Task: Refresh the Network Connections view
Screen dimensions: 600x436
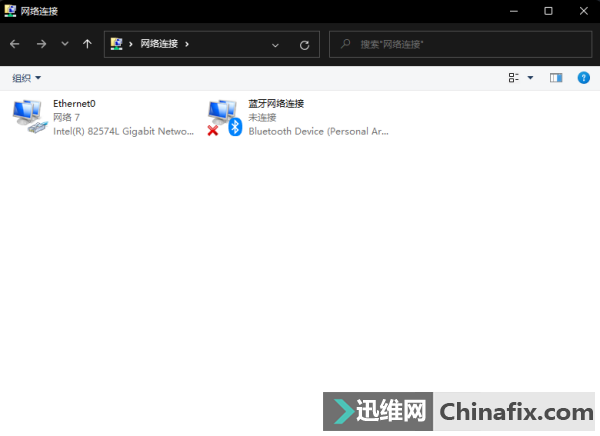Action: (305, 45)
